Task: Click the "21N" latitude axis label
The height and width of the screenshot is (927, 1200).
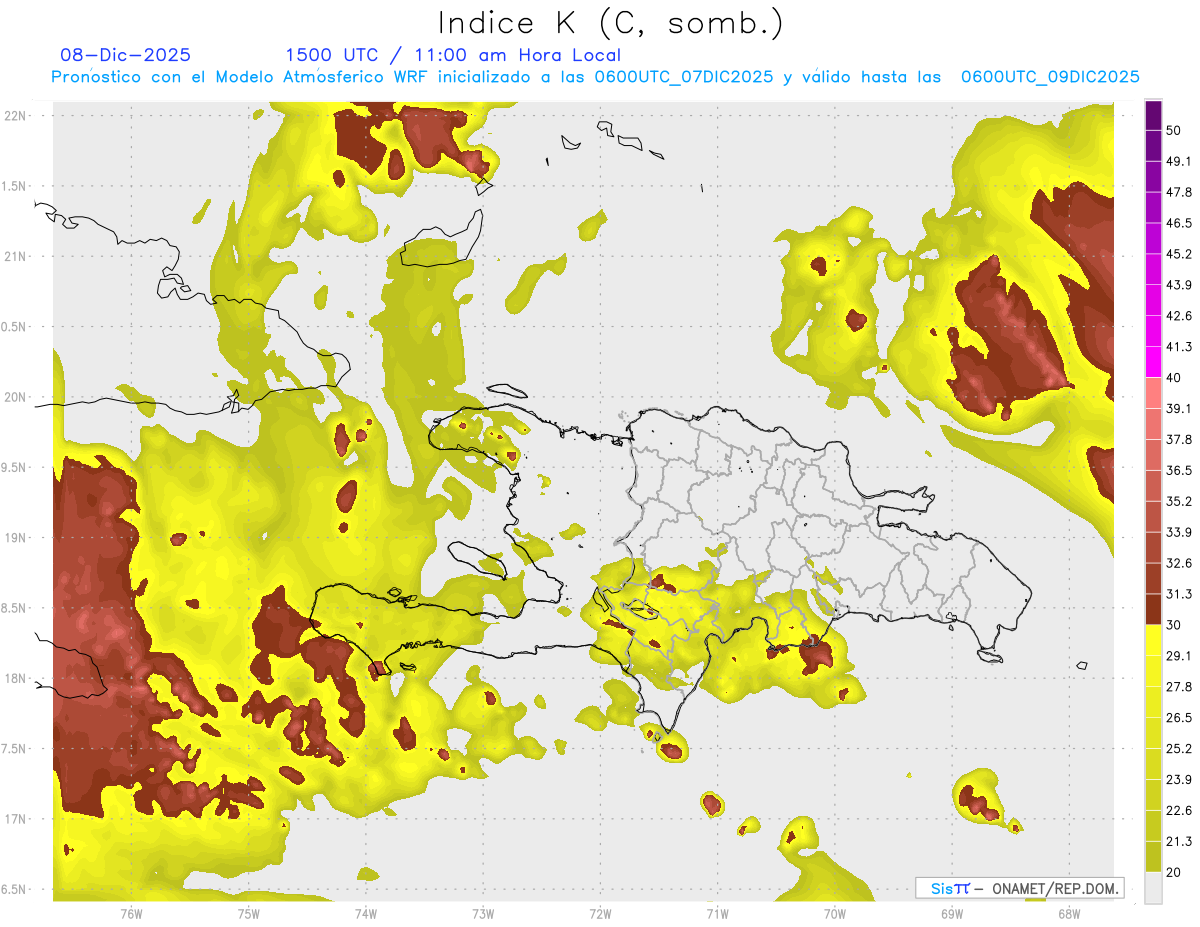Action: 14,256
